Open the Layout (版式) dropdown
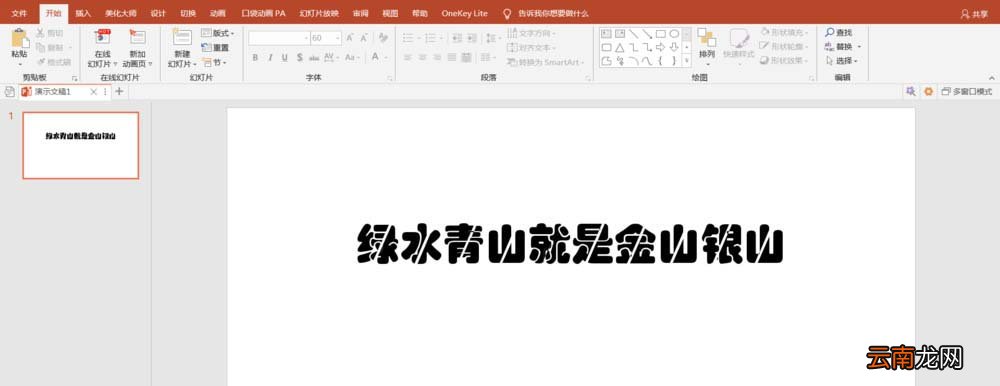Screen dimensions: 1000x386 click(x=217, y=33)
